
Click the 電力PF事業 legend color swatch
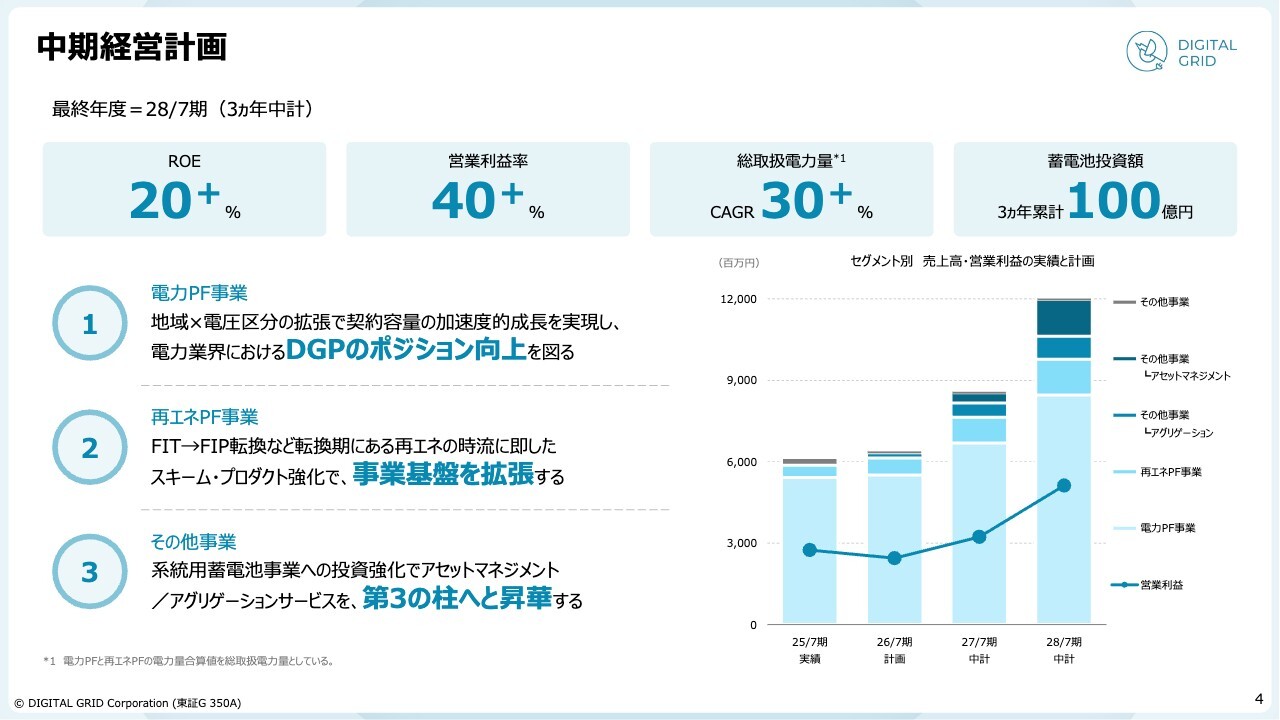coord(1124,528)
